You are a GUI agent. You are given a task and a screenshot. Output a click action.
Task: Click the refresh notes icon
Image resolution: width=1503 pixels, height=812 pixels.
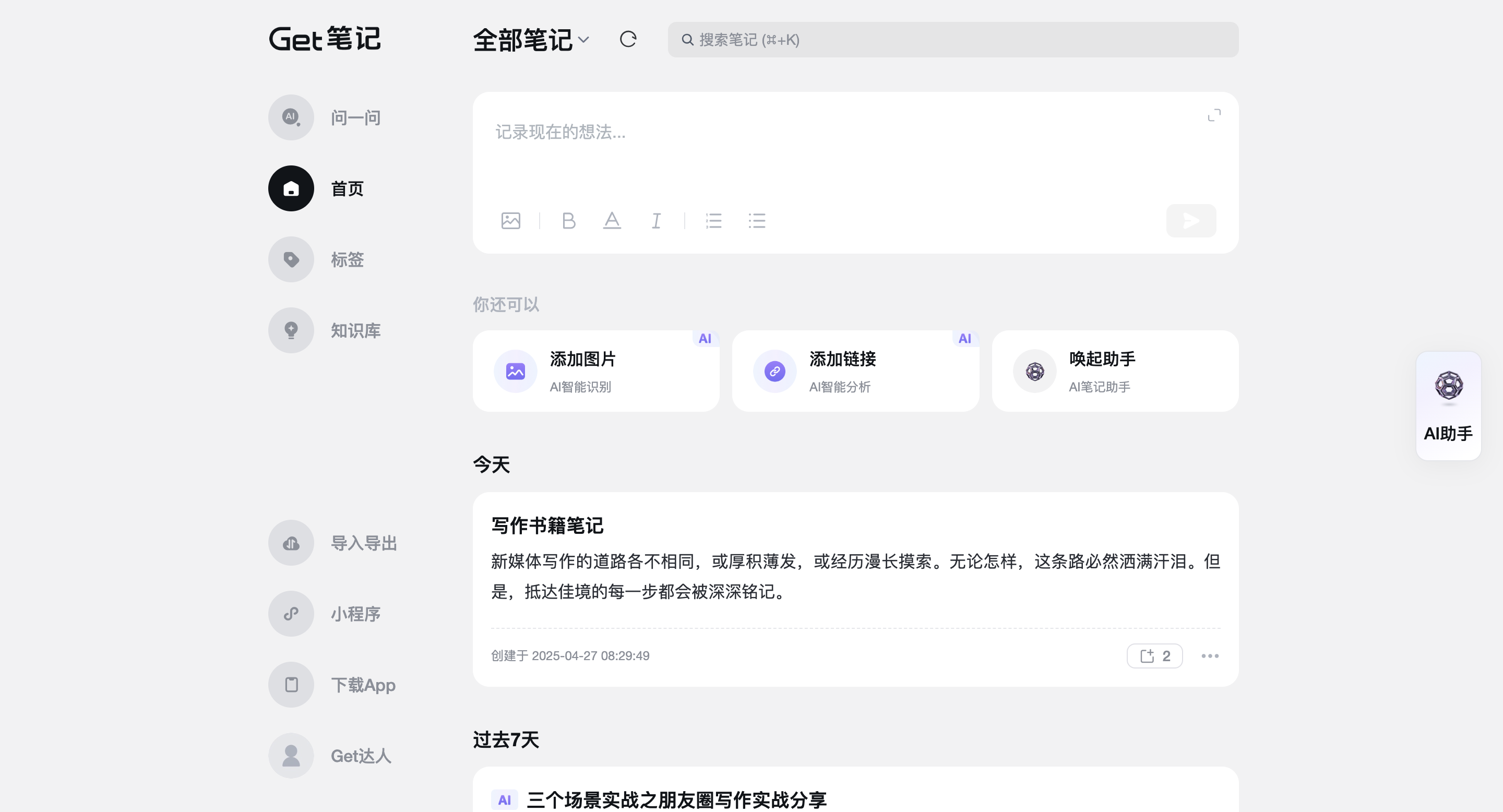pos(628,40)
